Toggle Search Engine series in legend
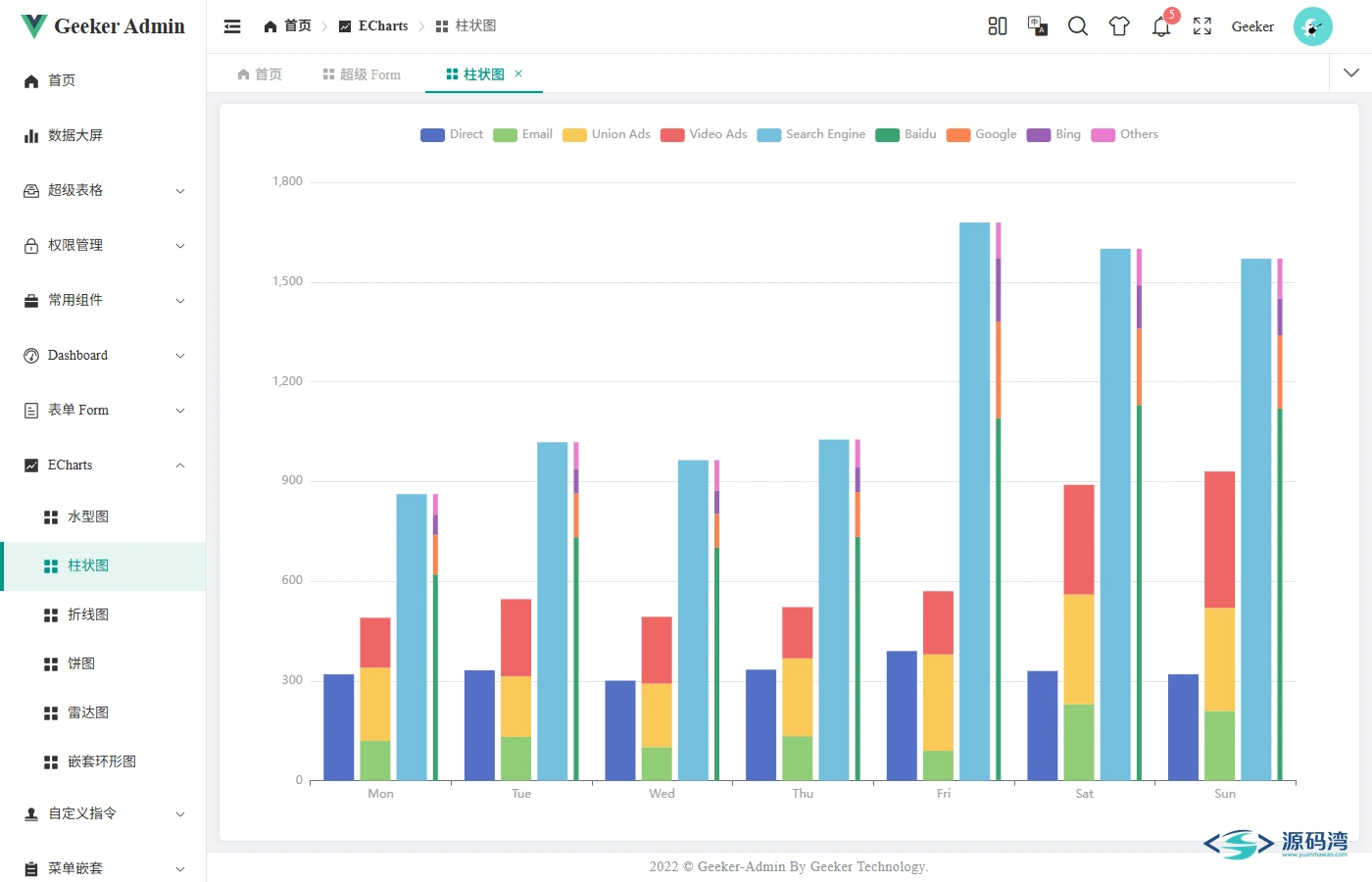Screen dimensions: 1372x882 (811, 134)
